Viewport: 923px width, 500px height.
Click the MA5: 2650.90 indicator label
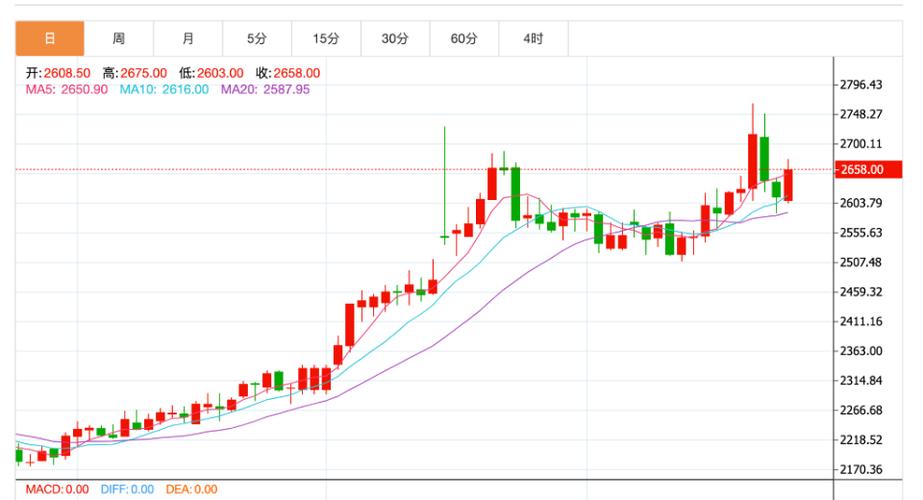point(67,89)
